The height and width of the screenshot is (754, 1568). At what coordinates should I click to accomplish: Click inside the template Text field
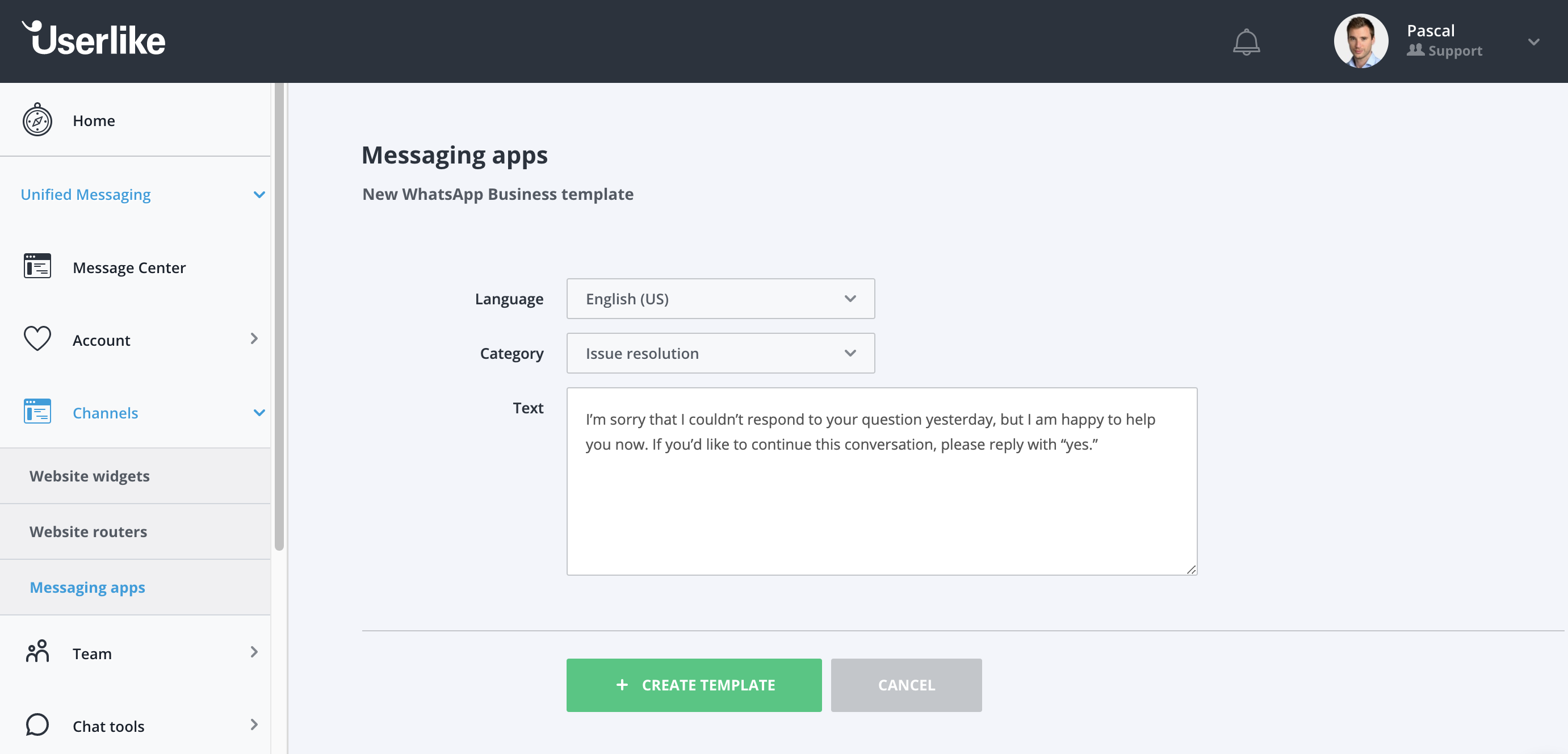pyautogui.click(x=882, y=481)
